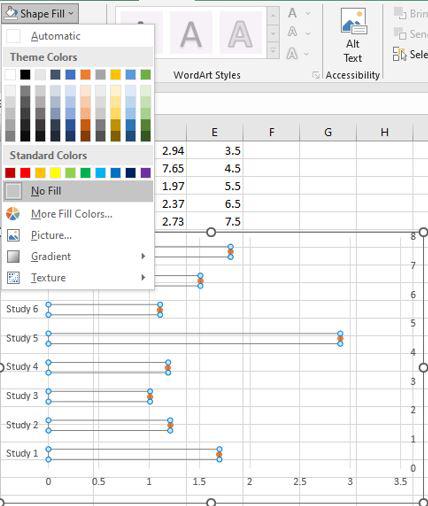Select column H header
428x506 pixels.
384,132
